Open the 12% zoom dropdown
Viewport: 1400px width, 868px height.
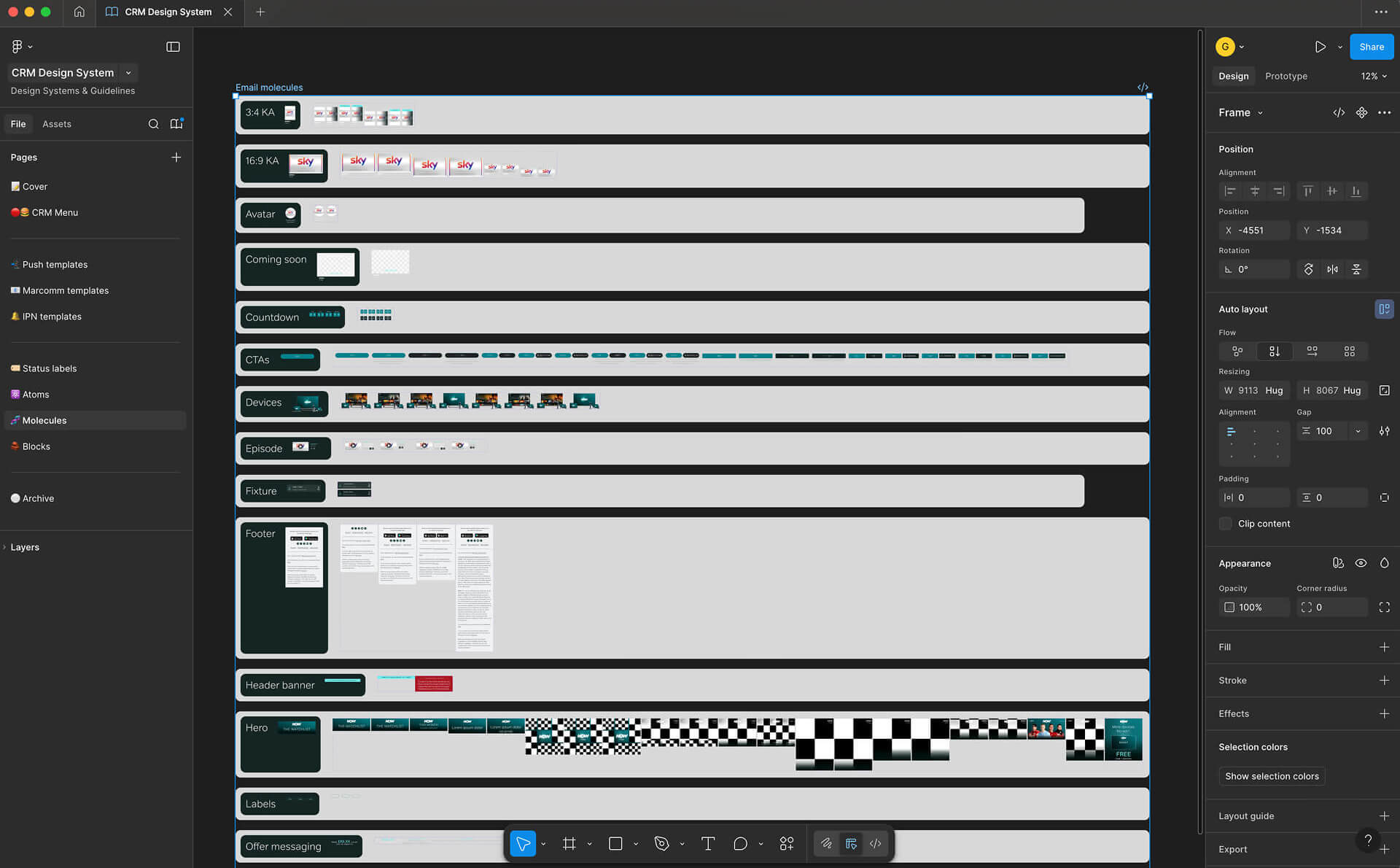(x=1374, y=76)
